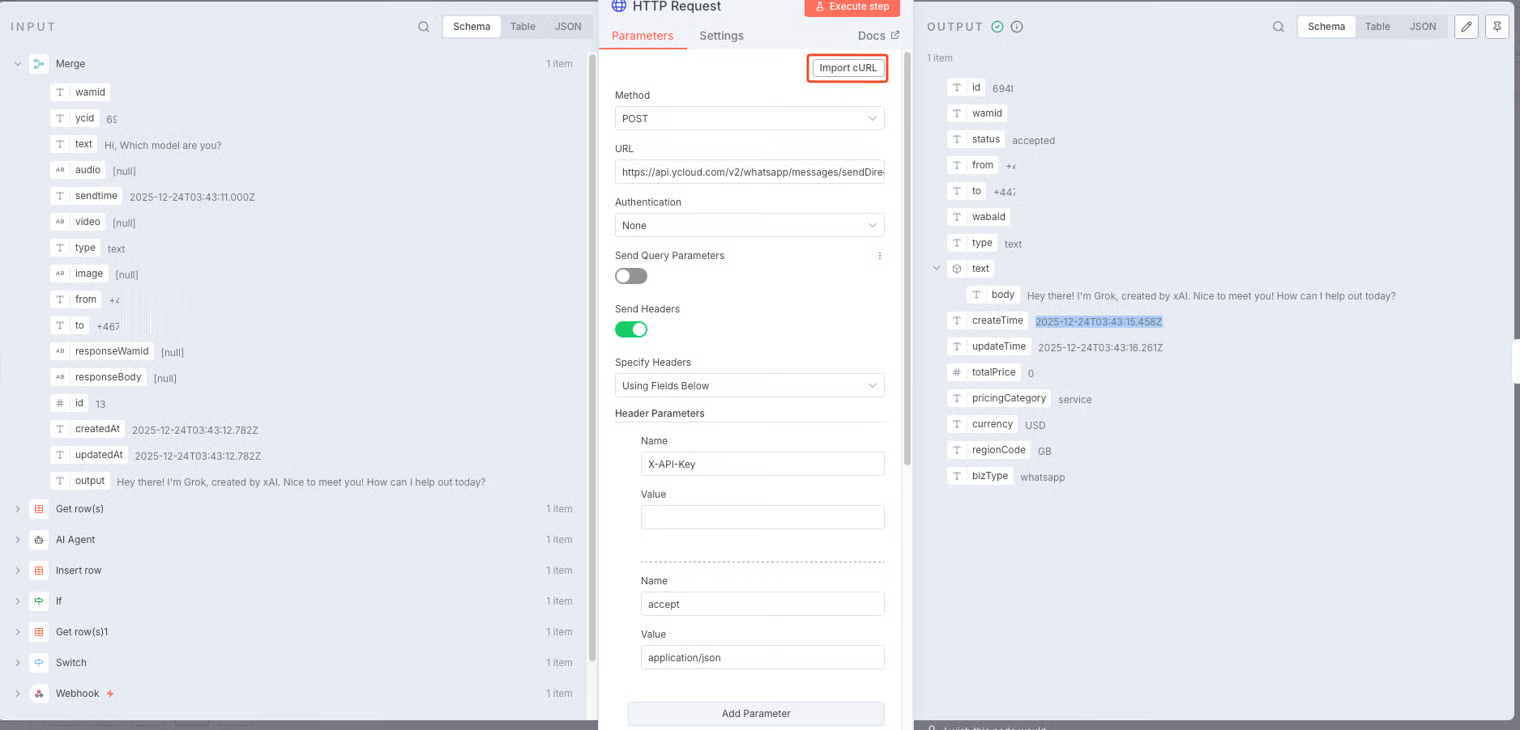Click the Import cURL button
Screen dimensions: 1520x730
point(848,68)
